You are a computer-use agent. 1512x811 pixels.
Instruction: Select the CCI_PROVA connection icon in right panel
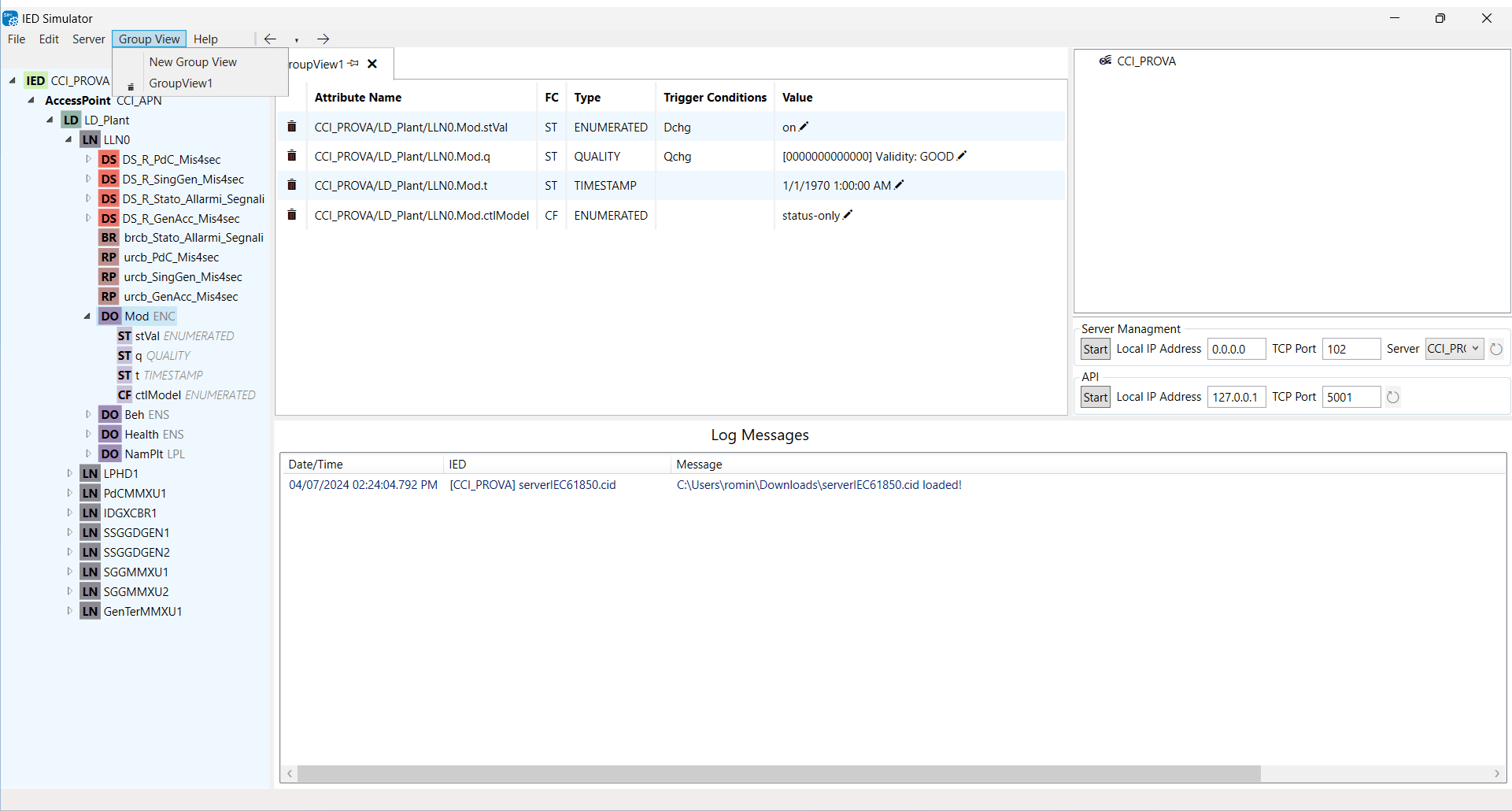[x=1106, y=61]
